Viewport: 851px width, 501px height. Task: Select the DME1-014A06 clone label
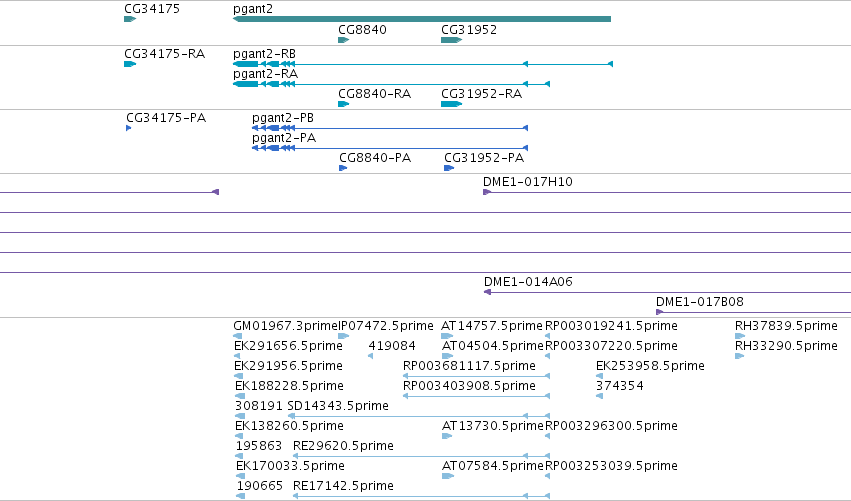[x=528, y=281]
